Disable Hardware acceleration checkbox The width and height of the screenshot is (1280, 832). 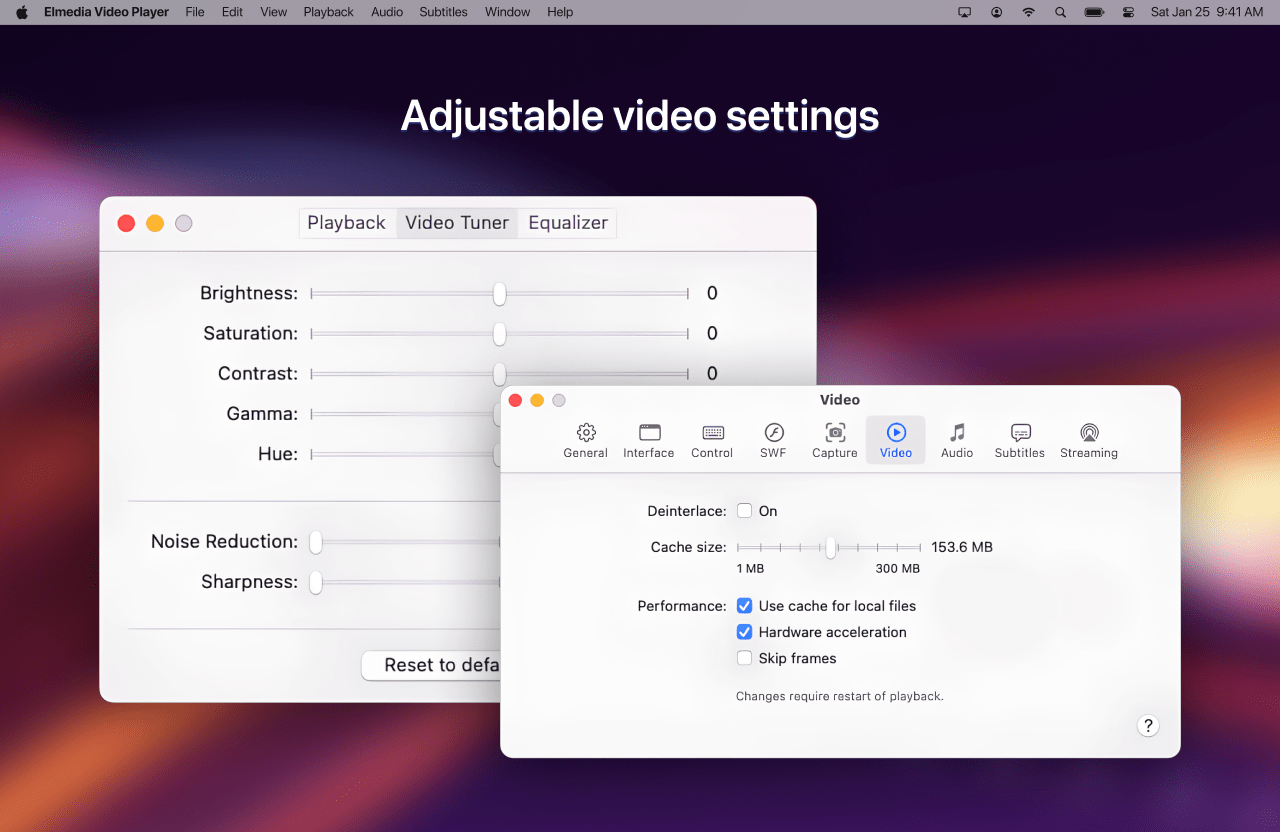point(744,632)
